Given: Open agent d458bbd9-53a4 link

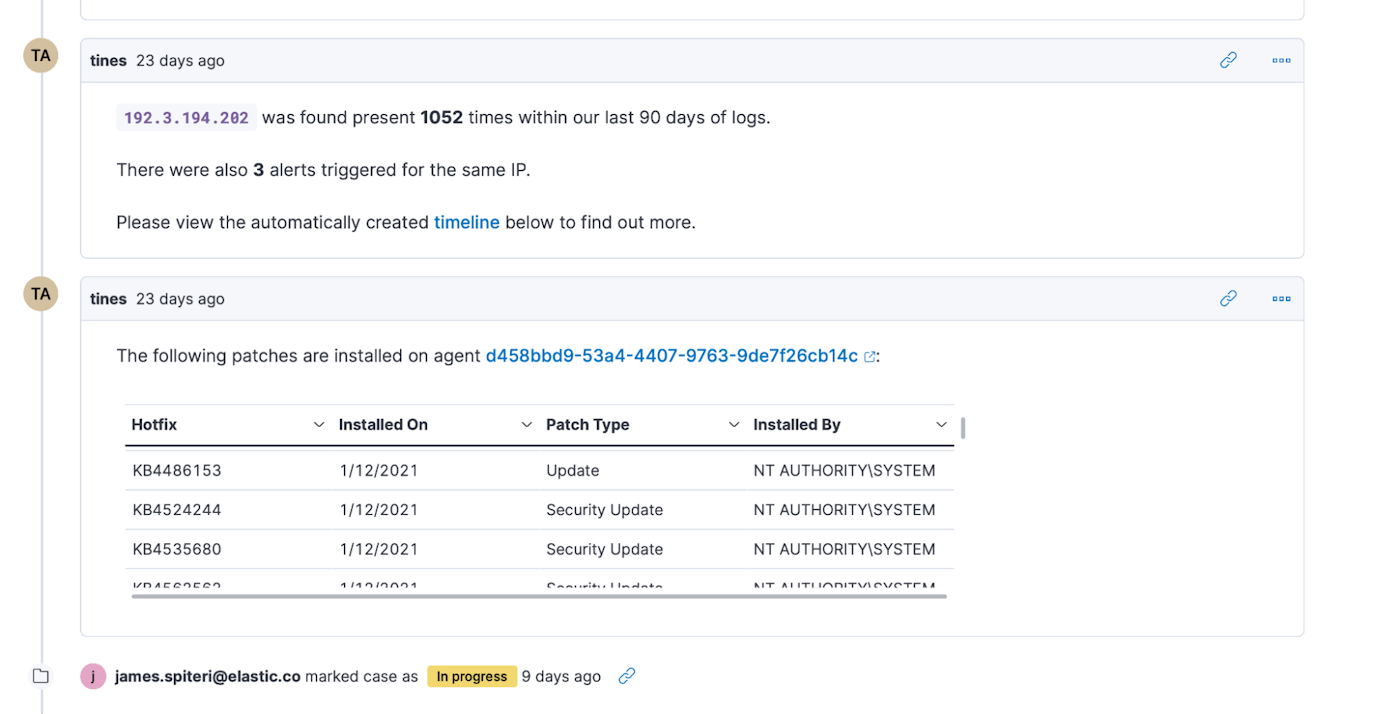Looking at the screenshot, I should (x=671, y=356).
